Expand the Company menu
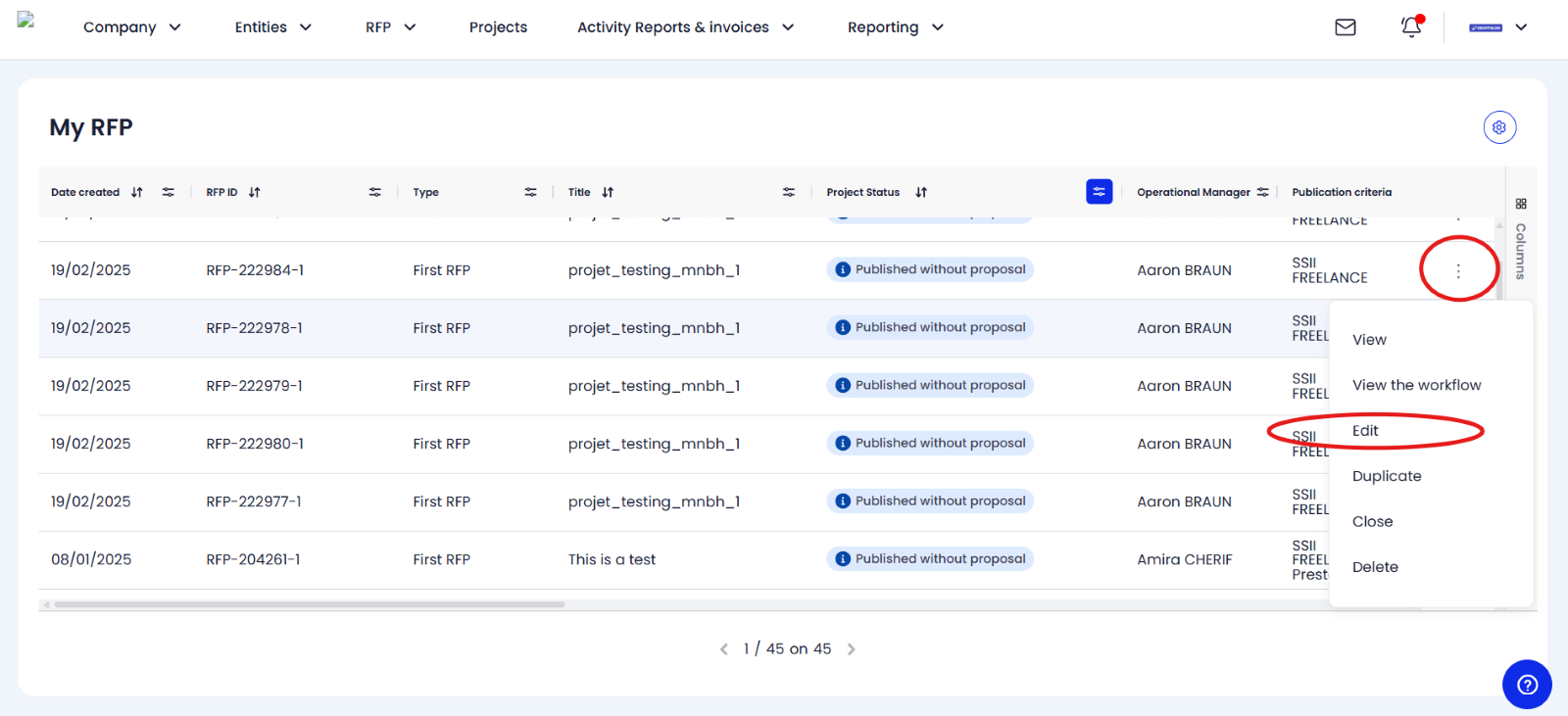The image size is (1568, 716). click(132, 27)
